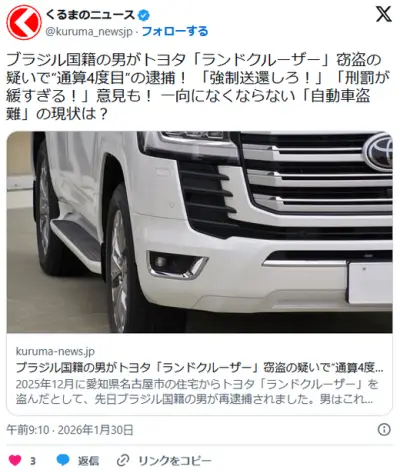Image resolution: width=400 pixels, height=473 pixels.
Task: Like the tweet with the pink heart icon
Action: (14, 461)
